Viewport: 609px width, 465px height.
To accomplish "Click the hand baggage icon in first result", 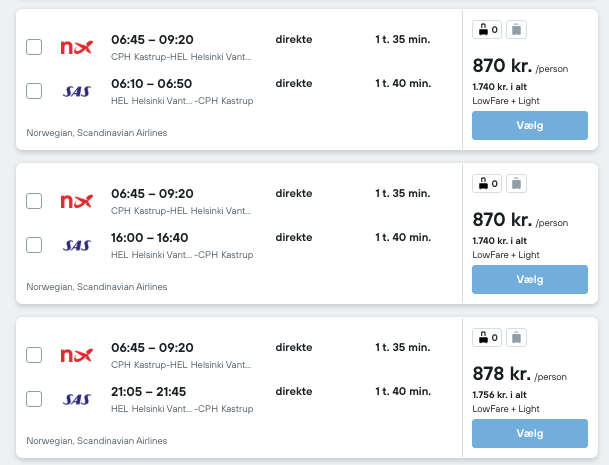I will pyautogui.click(x=487, y=30).
